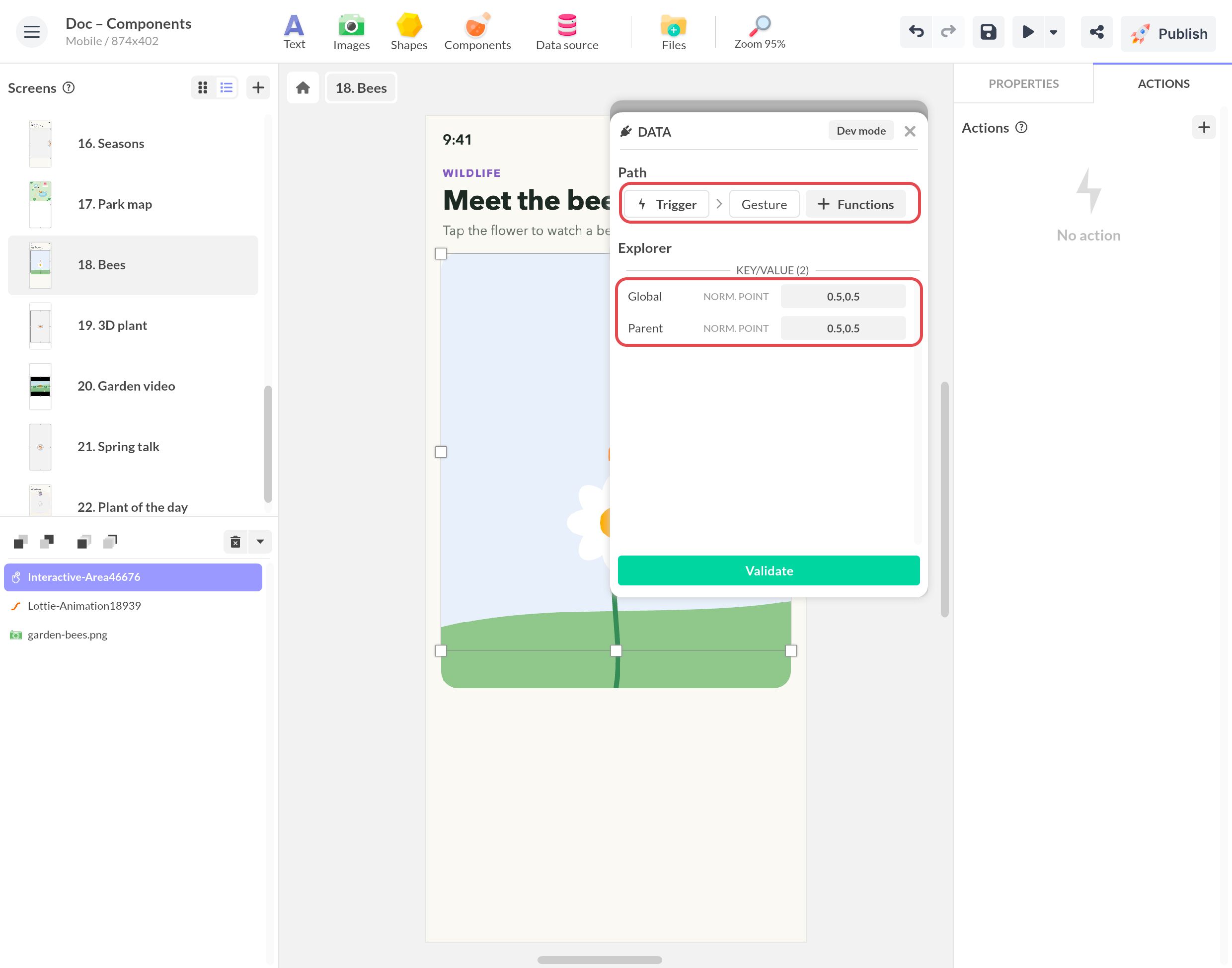Select the Interactive-Area46676 layer
1232x968 pixels.
133,577
